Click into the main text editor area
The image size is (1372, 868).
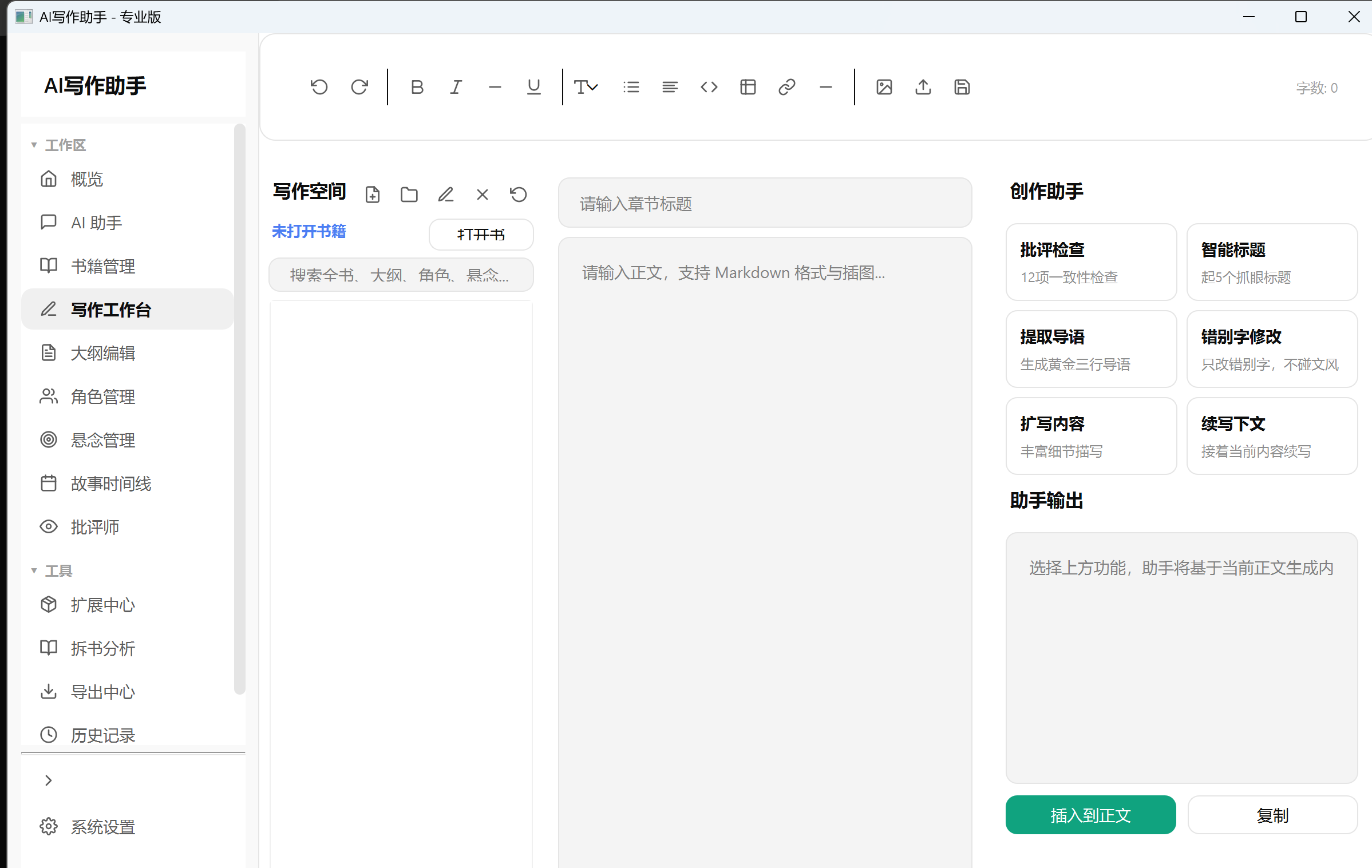pos(765,552)
